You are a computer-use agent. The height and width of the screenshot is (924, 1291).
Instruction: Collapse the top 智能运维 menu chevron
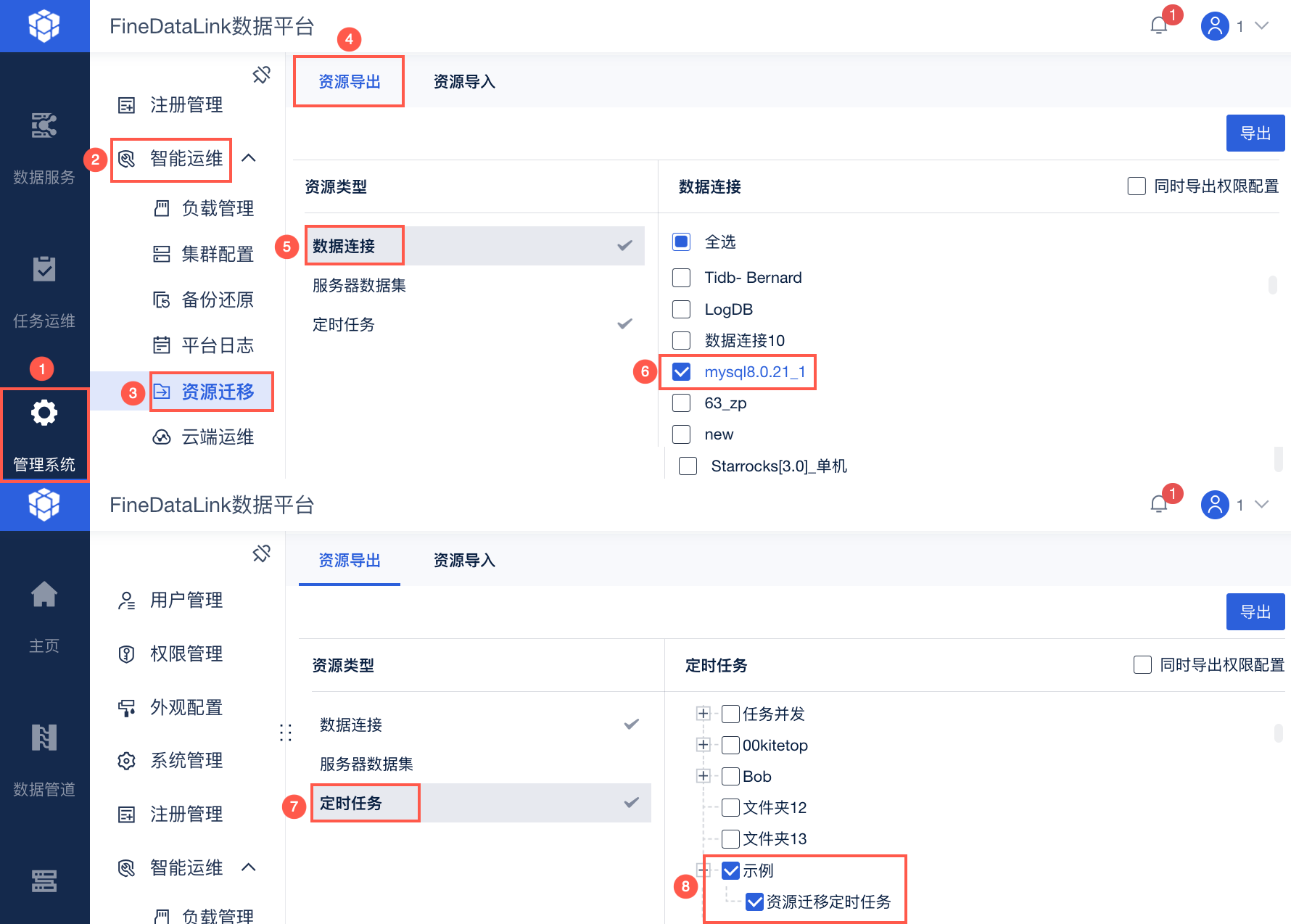(x=249, y=158)
